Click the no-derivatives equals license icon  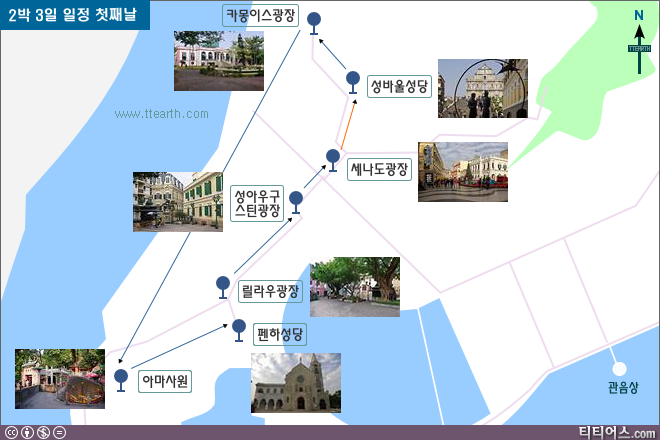point(59,432)
